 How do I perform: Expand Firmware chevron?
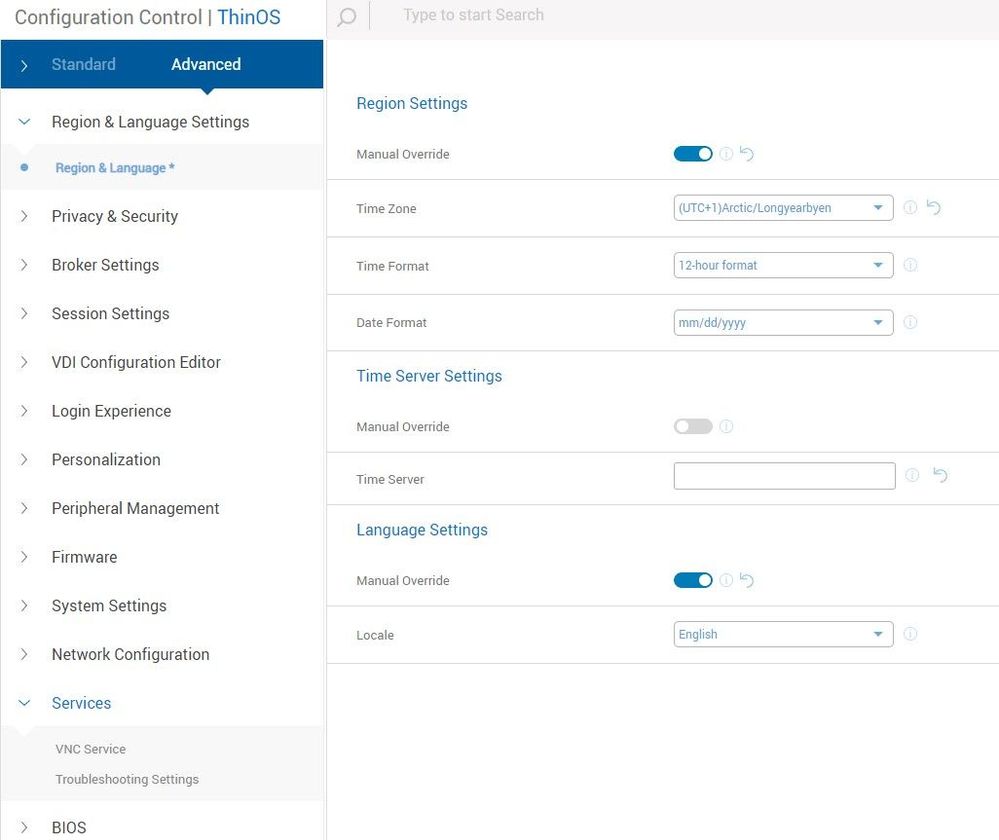point(24,557)
